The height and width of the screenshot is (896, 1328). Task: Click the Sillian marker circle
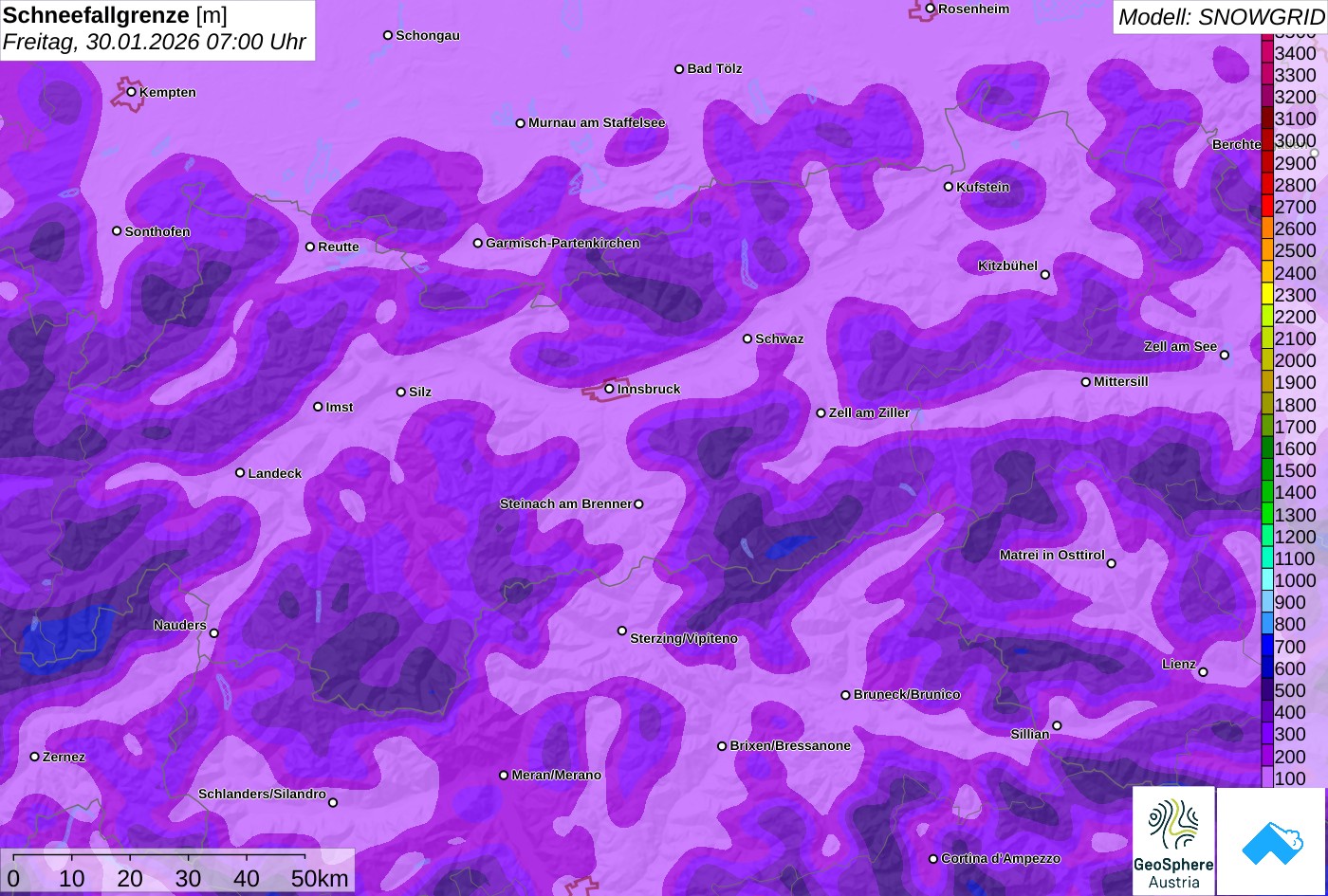[x=1057, y=726]
